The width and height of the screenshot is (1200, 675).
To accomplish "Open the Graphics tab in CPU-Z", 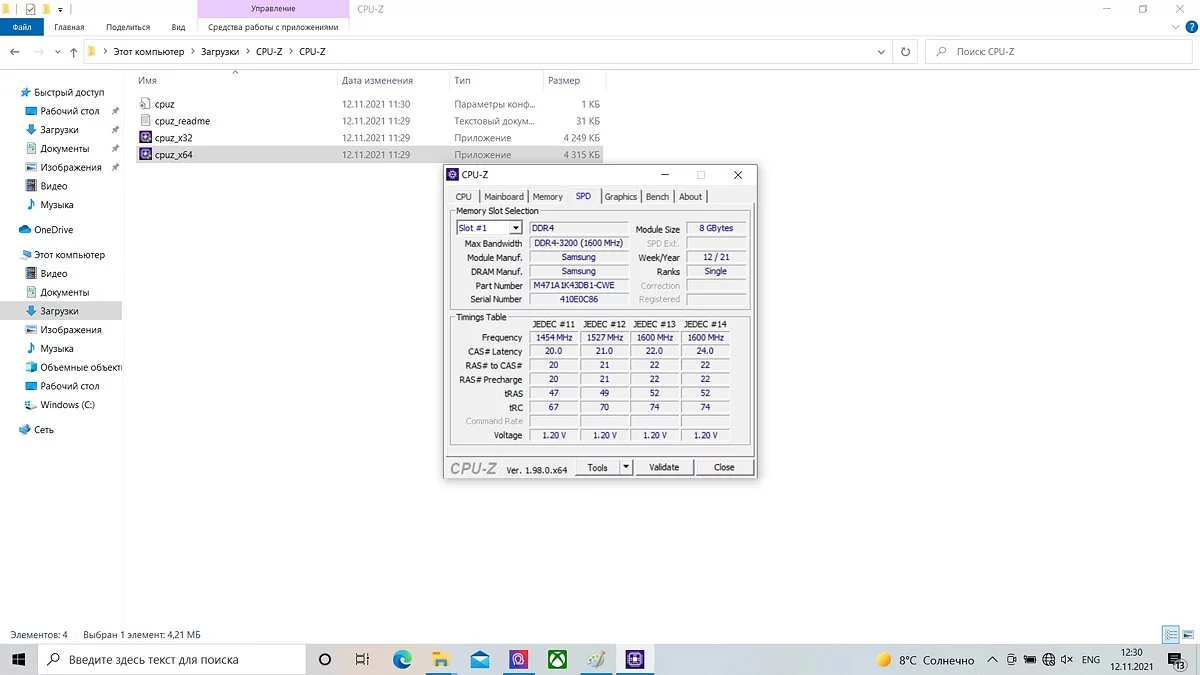I will [620, 197].
